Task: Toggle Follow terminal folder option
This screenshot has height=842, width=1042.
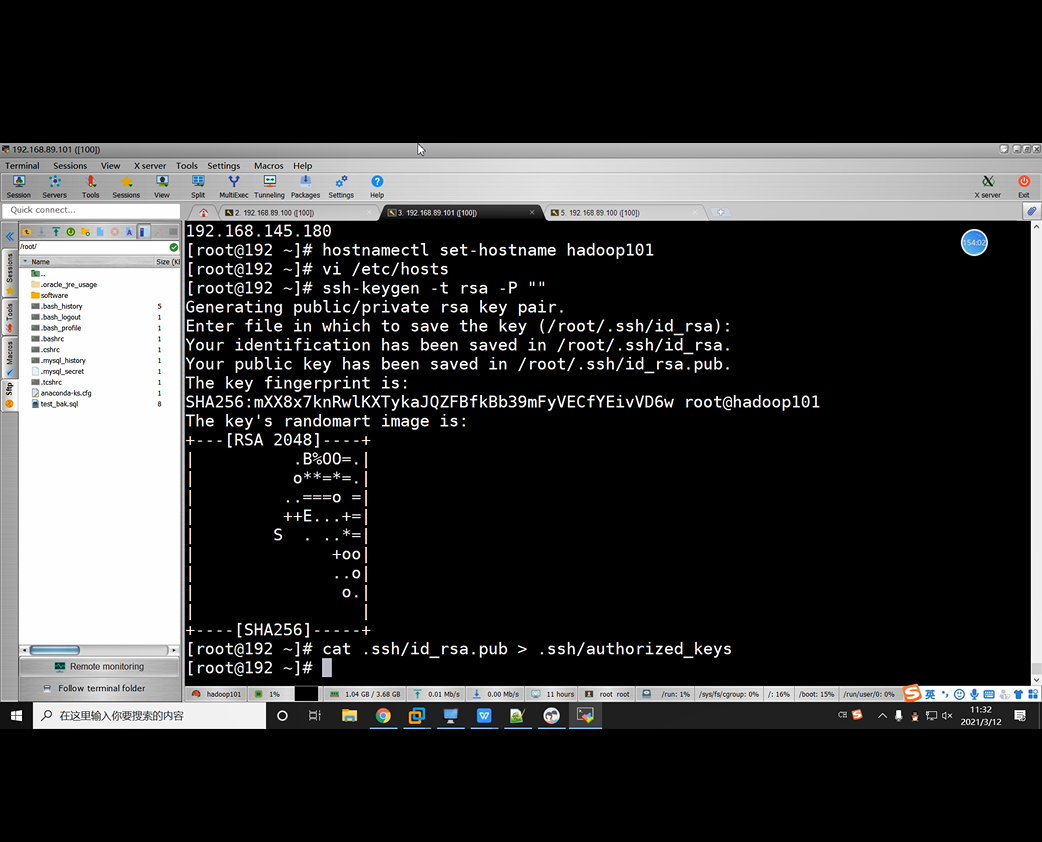Action: coord(100,688)
